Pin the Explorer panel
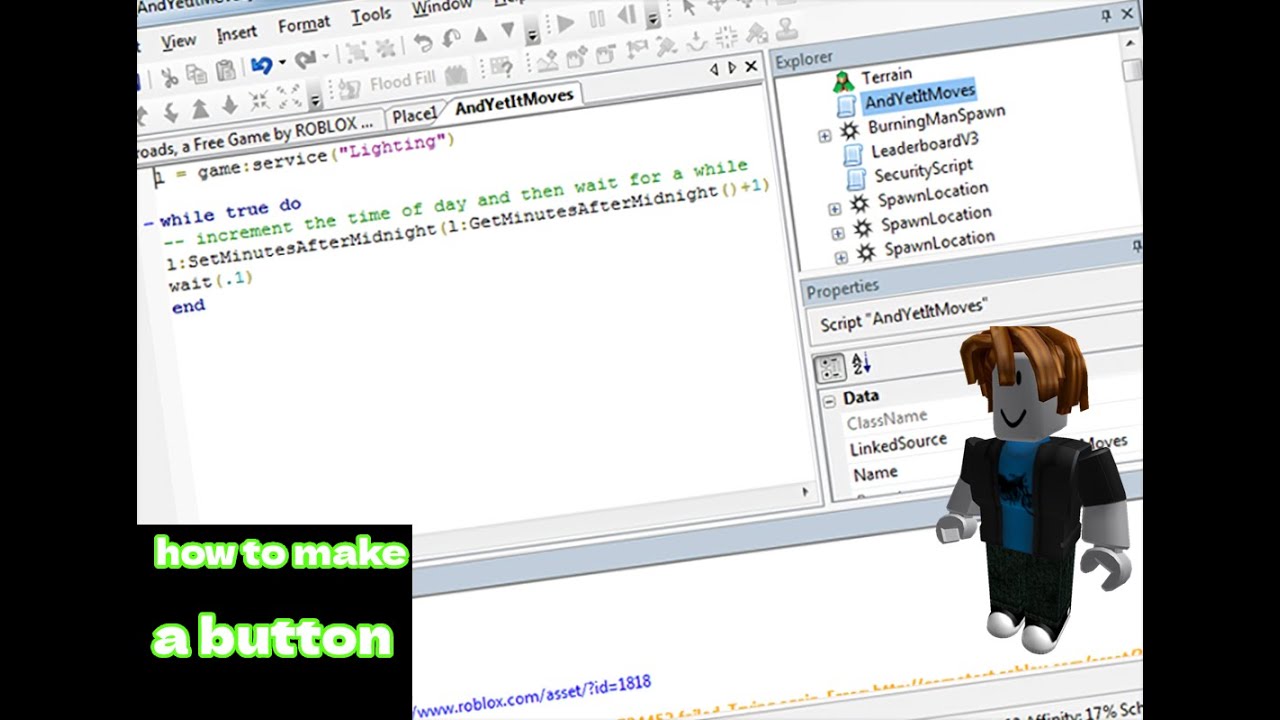This screenshot has height=720, width=1280. coord(1105,16)
